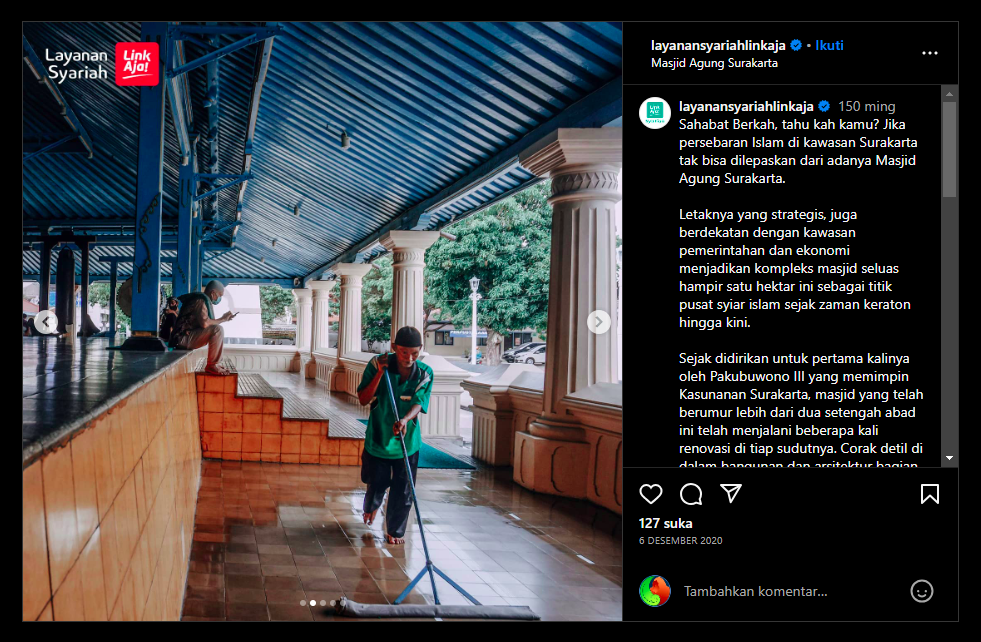
Task: Open the emoji picker in comment box
Action: click(921, 591)
